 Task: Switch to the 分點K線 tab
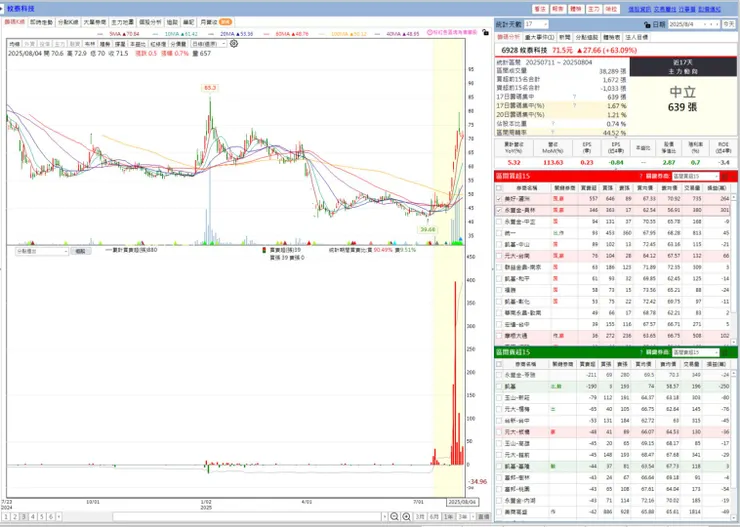click(x=67, y=22)
